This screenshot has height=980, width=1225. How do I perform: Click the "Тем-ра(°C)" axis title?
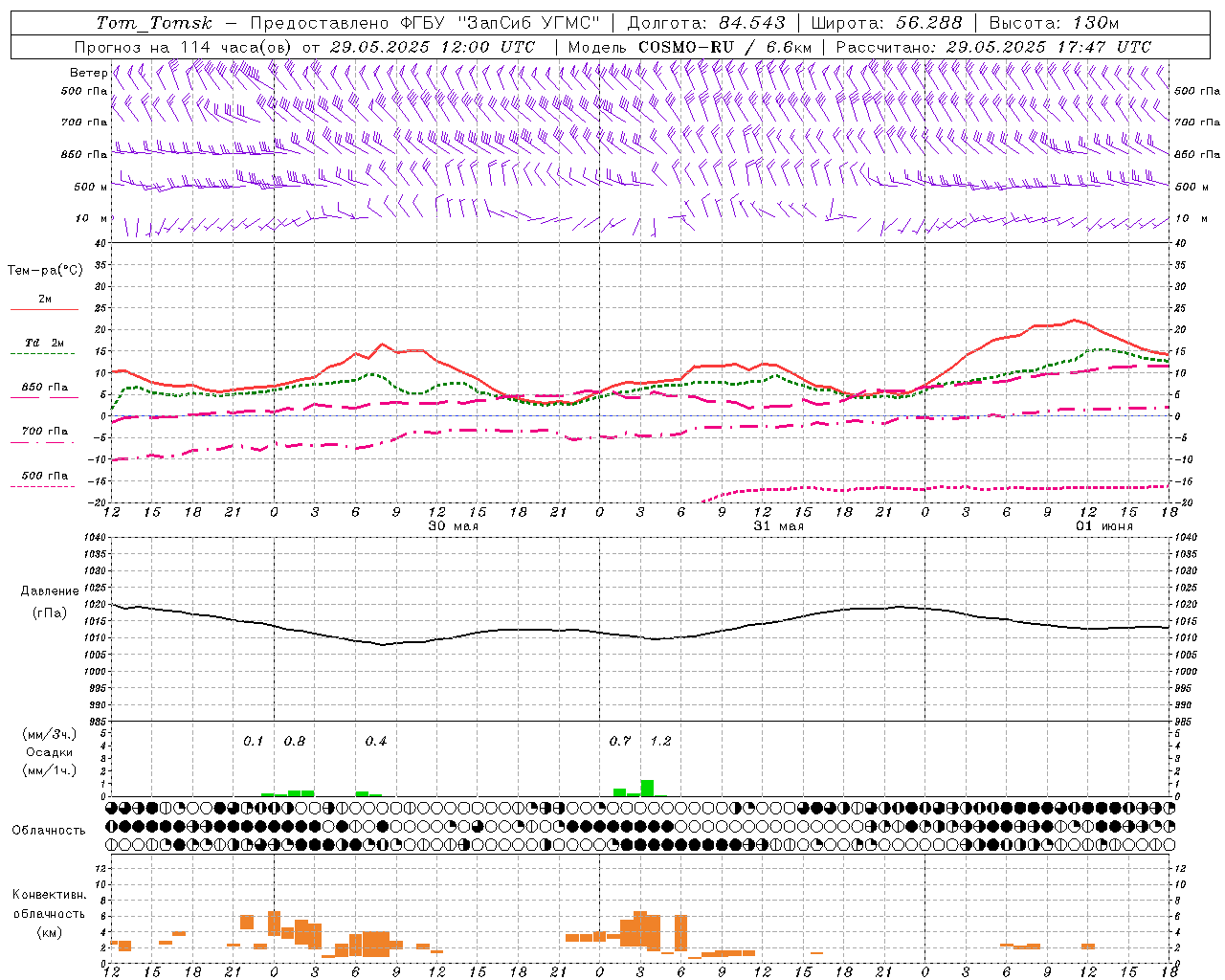click(x=45, y=271)
